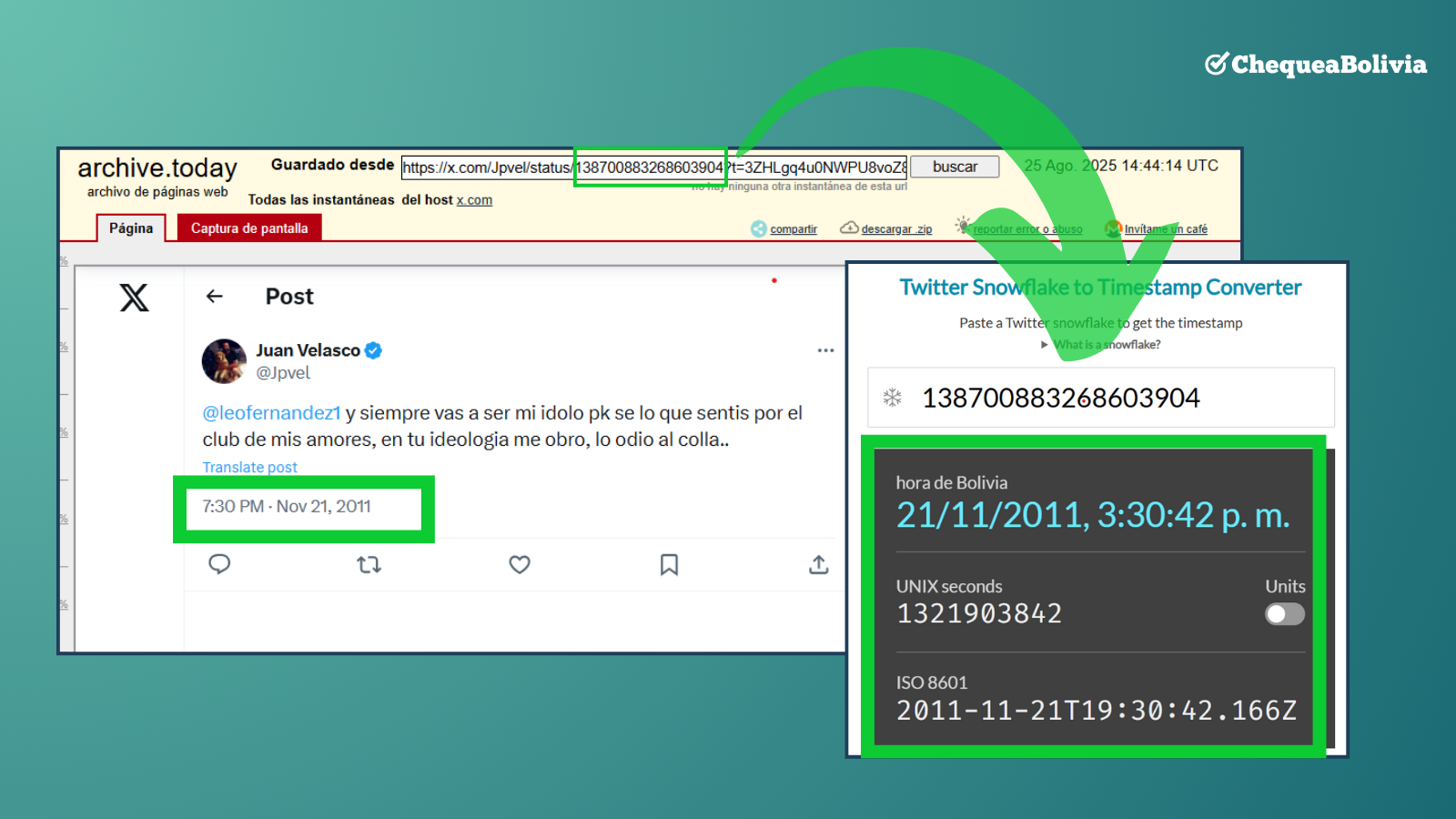Toggle the Units switch
Viewport: 1456px width, 819px height.
click(x=1284, y=614)
